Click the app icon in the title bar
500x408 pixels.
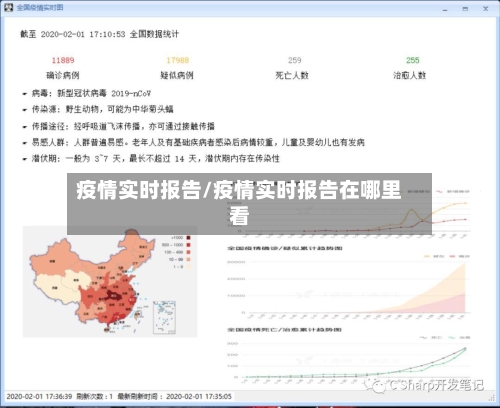pyautogui.click(x=8, y=7)
